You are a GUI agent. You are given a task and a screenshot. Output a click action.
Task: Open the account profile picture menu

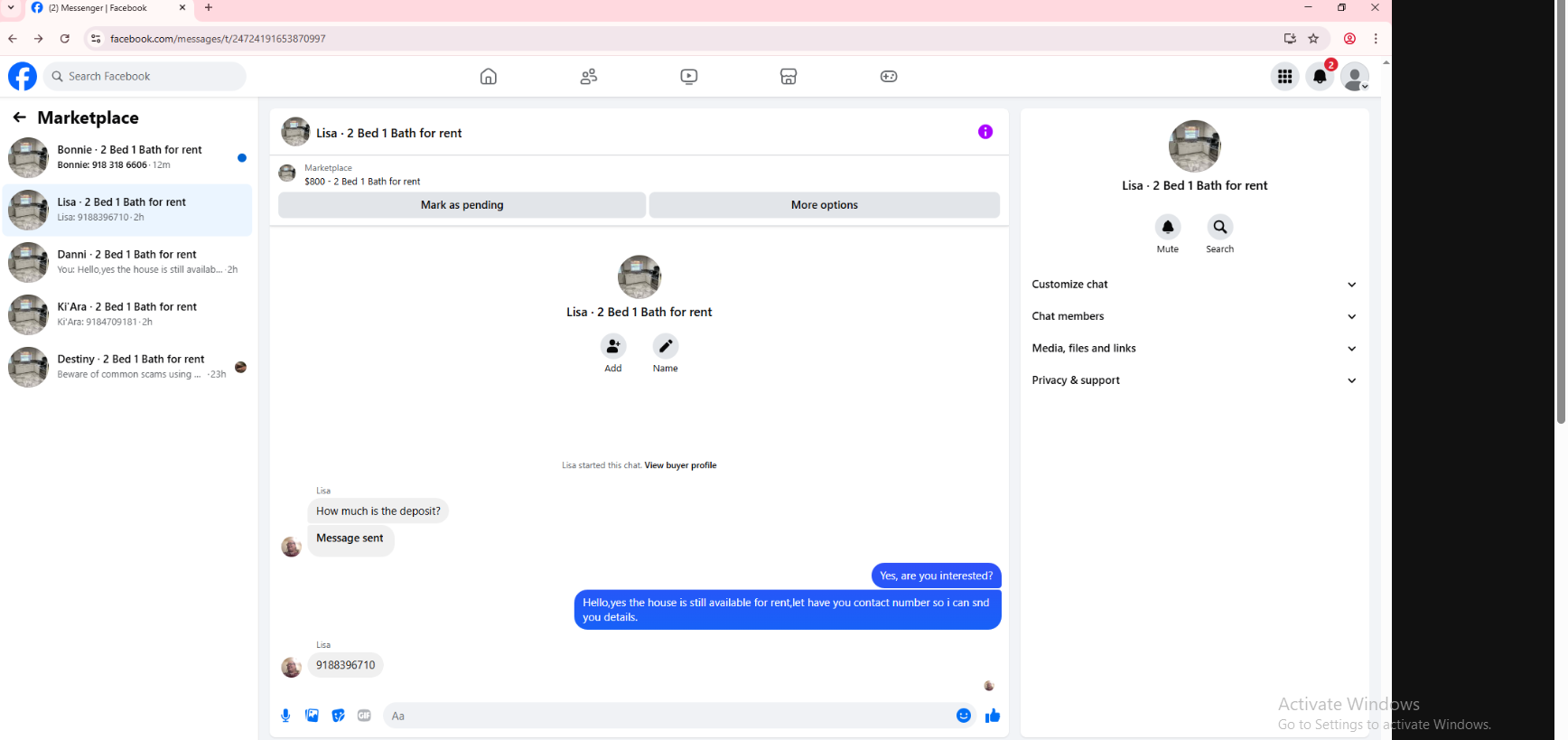pos(1355,77)
